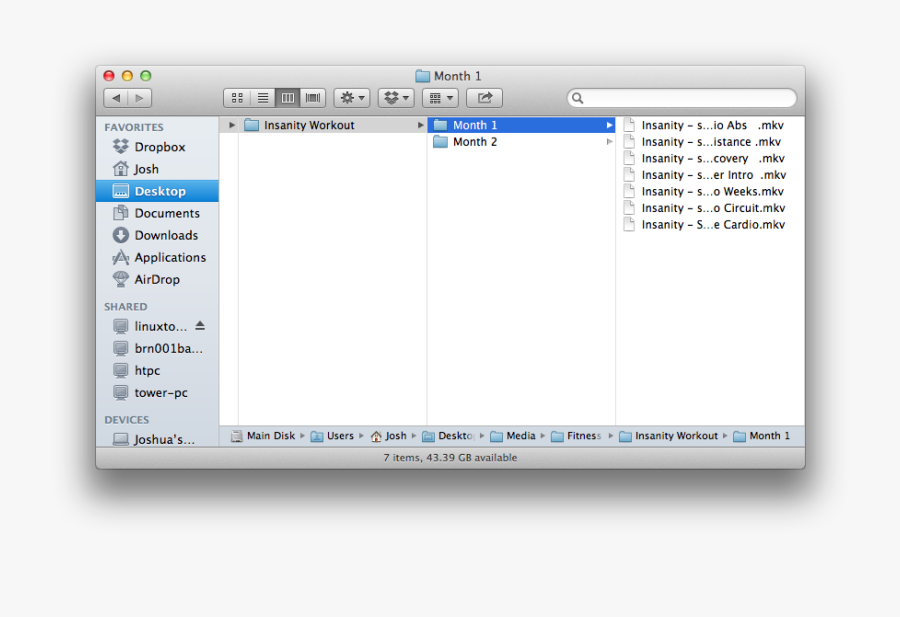The width and height of the screenshot is (900, 617).
Task: Click the Forward navigation button
Action: coord(140,97)
